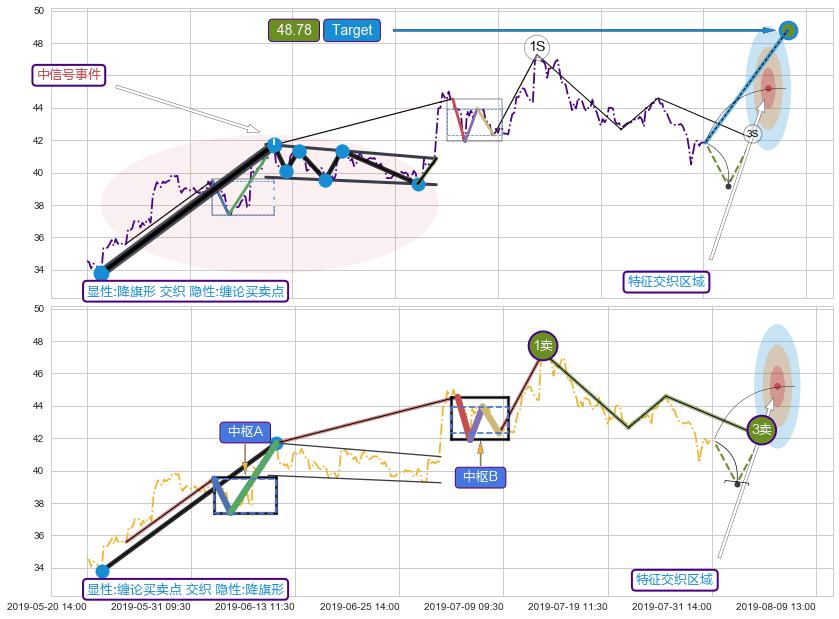
Task: Click the green 48.78 price label
Action: 294,30
